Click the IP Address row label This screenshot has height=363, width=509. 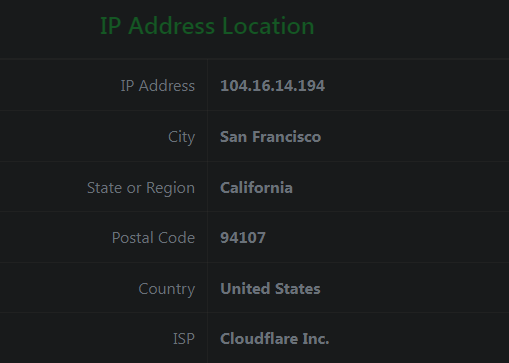point(158,86)
